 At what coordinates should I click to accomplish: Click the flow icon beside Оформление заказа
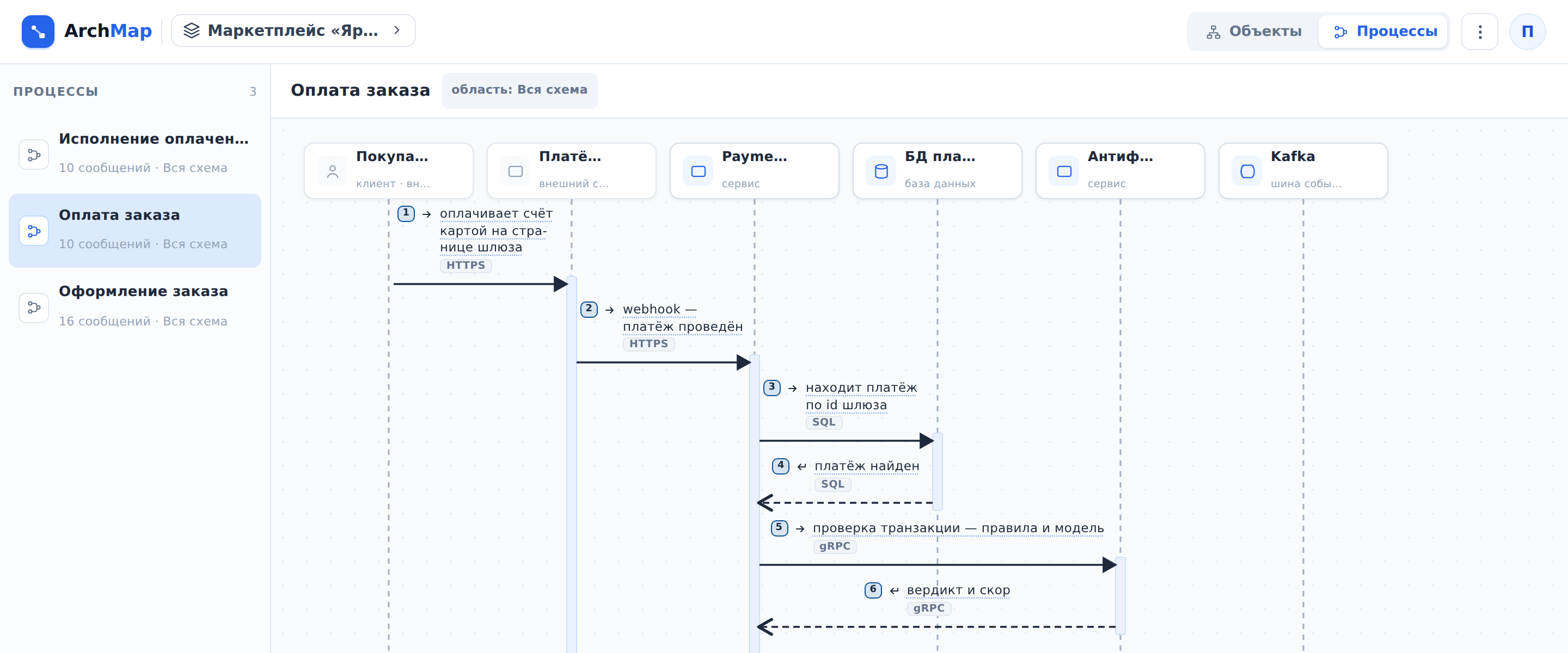coord(34,308)
